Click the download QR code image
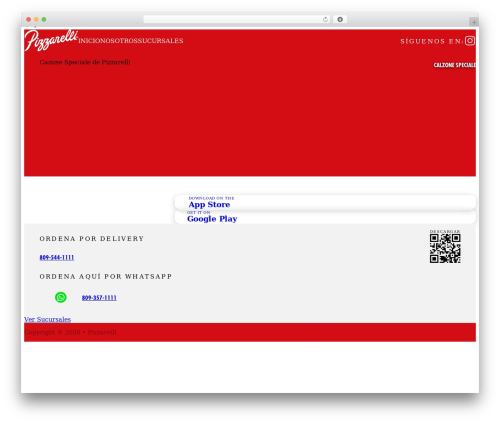The height and width of the screenshot is (423, 500). (x=445, y=248)
